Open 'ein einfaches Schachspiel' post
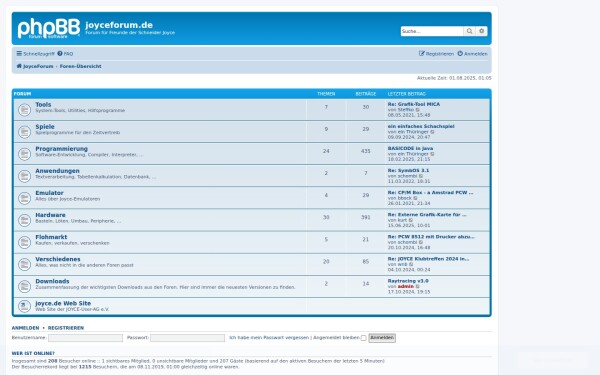The height and width of the screenshot is (375, 600). tap(421, 126)
